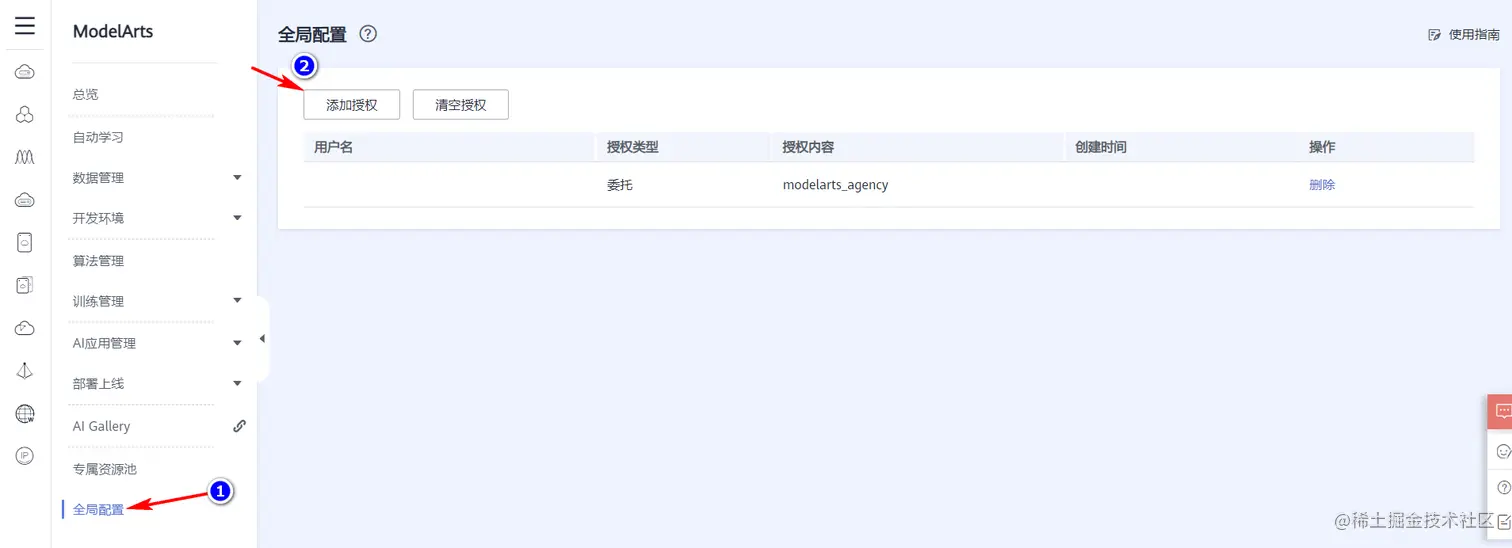
Task: Click the 全局配置 page heading
Action: (x=312, y=35)
